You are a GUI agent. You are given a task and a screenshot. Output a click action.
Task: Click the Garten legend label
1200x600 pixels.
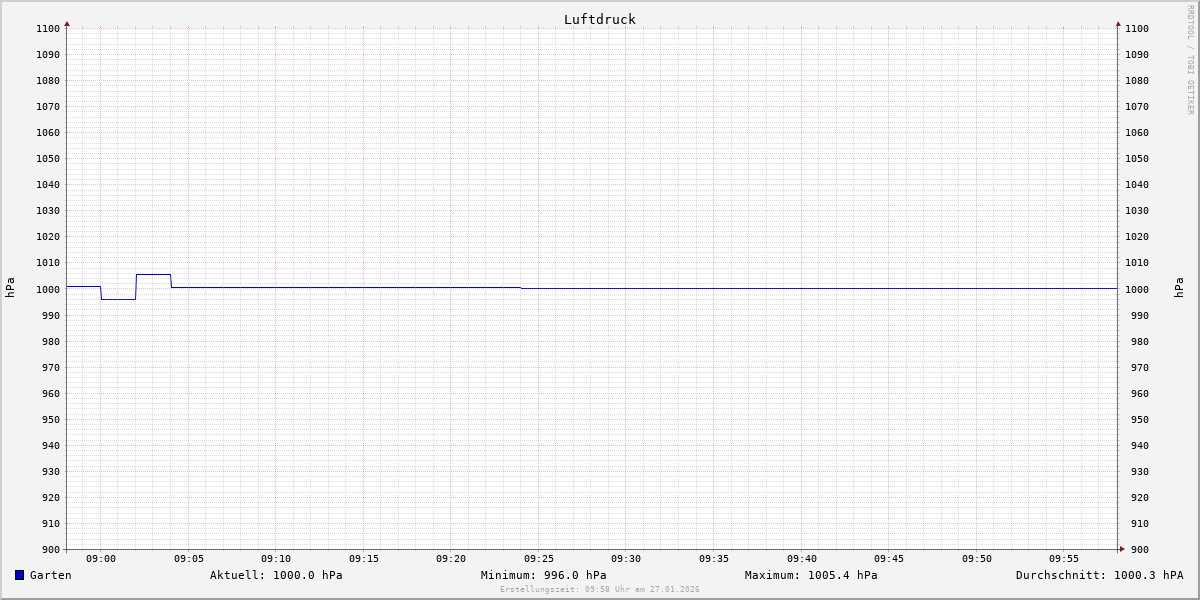(51, 575)
